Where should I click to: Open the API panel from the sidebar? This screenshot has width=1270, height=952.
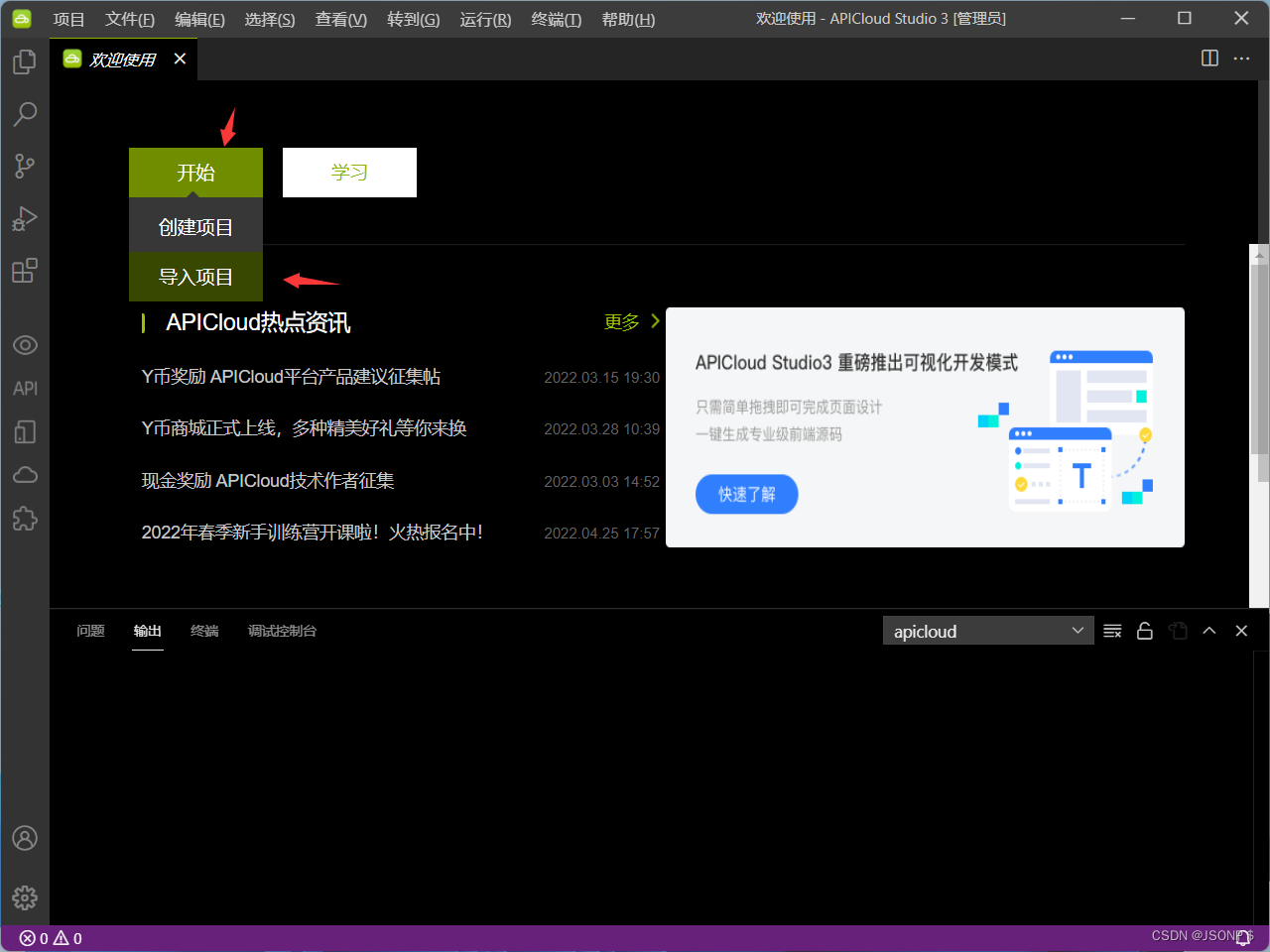click(25, 388)
